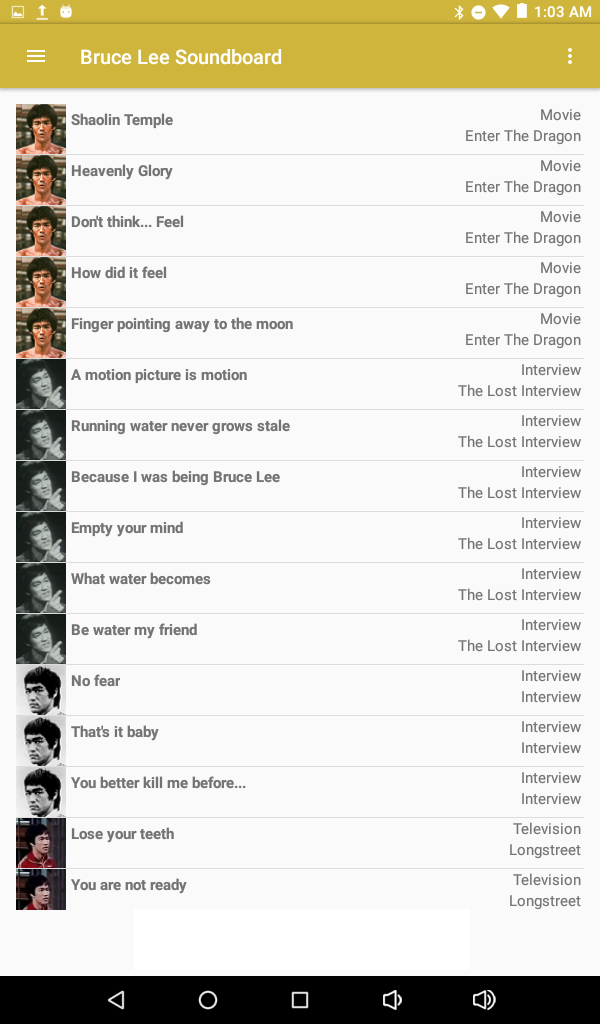The width and height of the screenshot is (600, 1024).
Task: Play Finger pointing away to the moon
Action: pos(300,333)
